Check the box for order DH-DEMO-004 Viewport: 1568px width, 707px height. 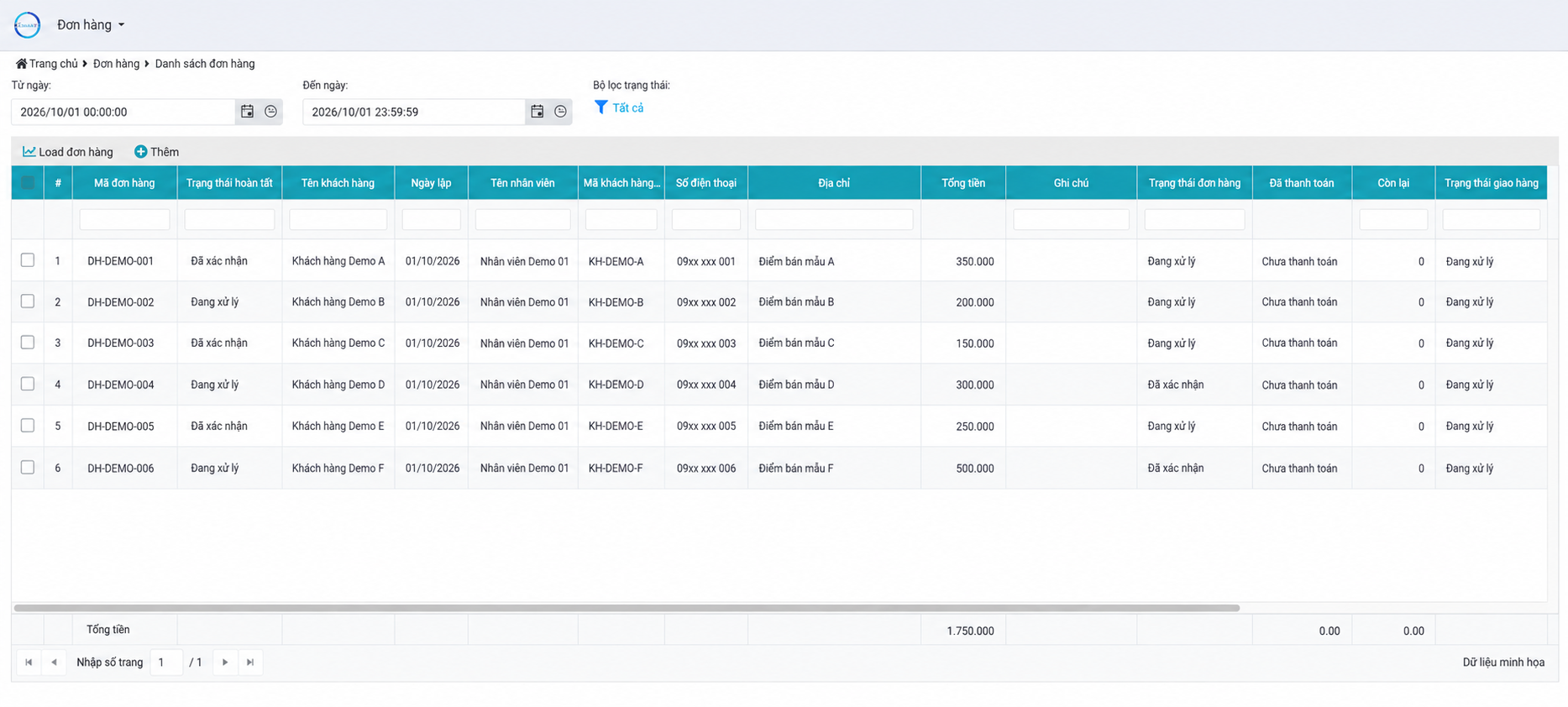(28, 384)
